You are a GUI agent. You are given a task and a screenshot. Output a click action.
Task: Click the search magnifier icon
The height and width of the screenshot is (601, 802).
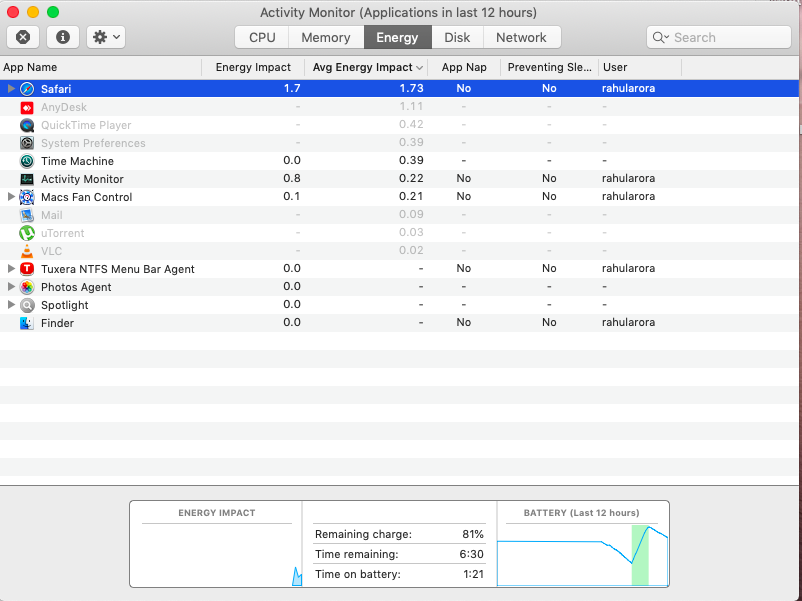660,37
